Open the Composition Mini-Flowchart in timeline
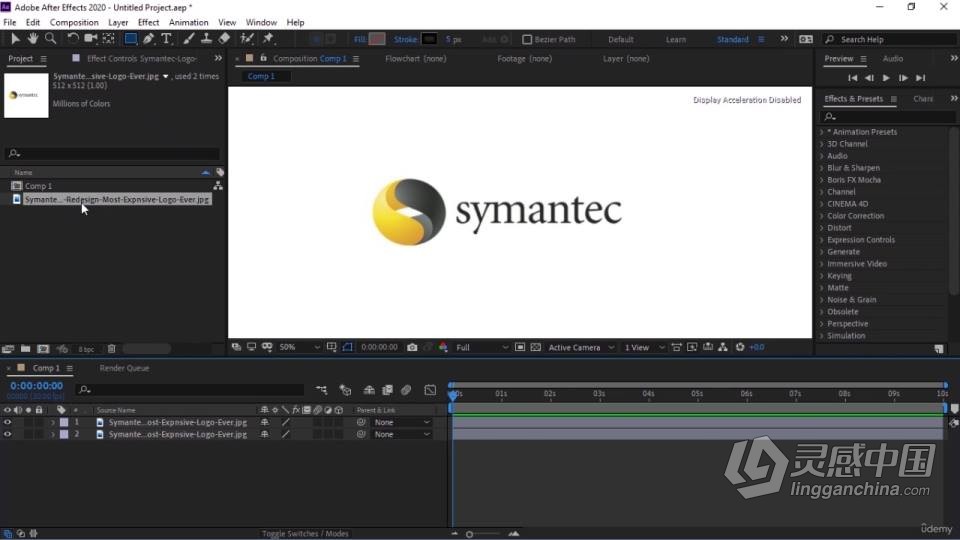This screenshot has height=540, width=960. coord(321,390)
